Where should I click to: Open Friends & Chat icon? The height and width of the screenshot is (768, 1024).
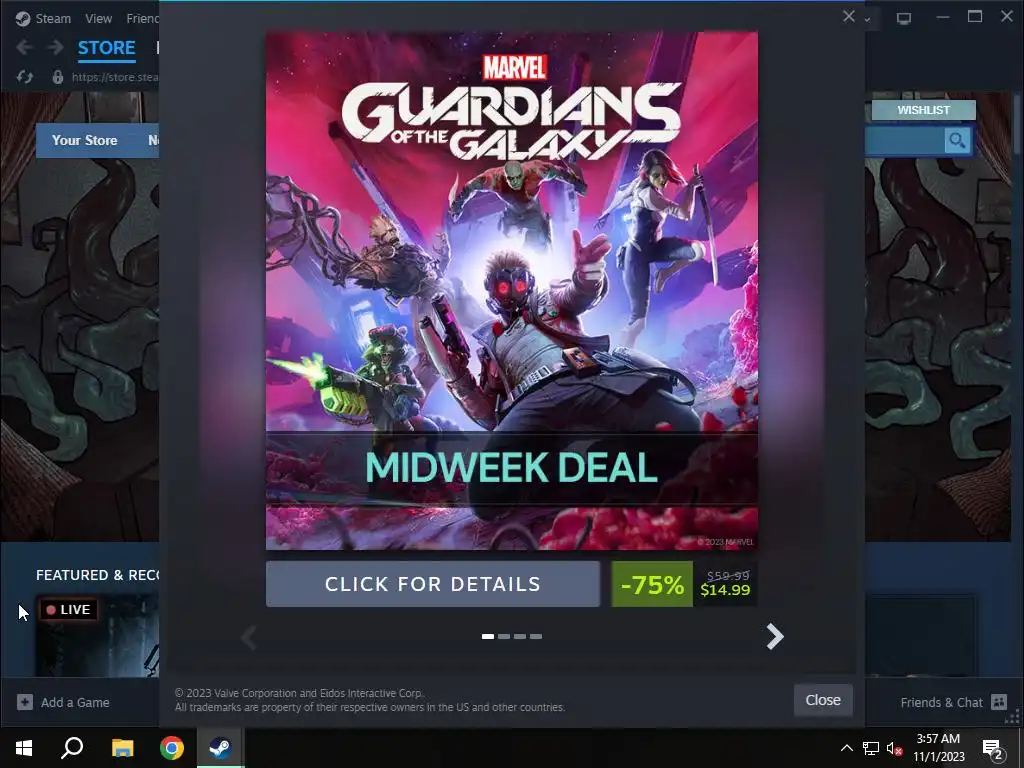(x=999, y=702)
